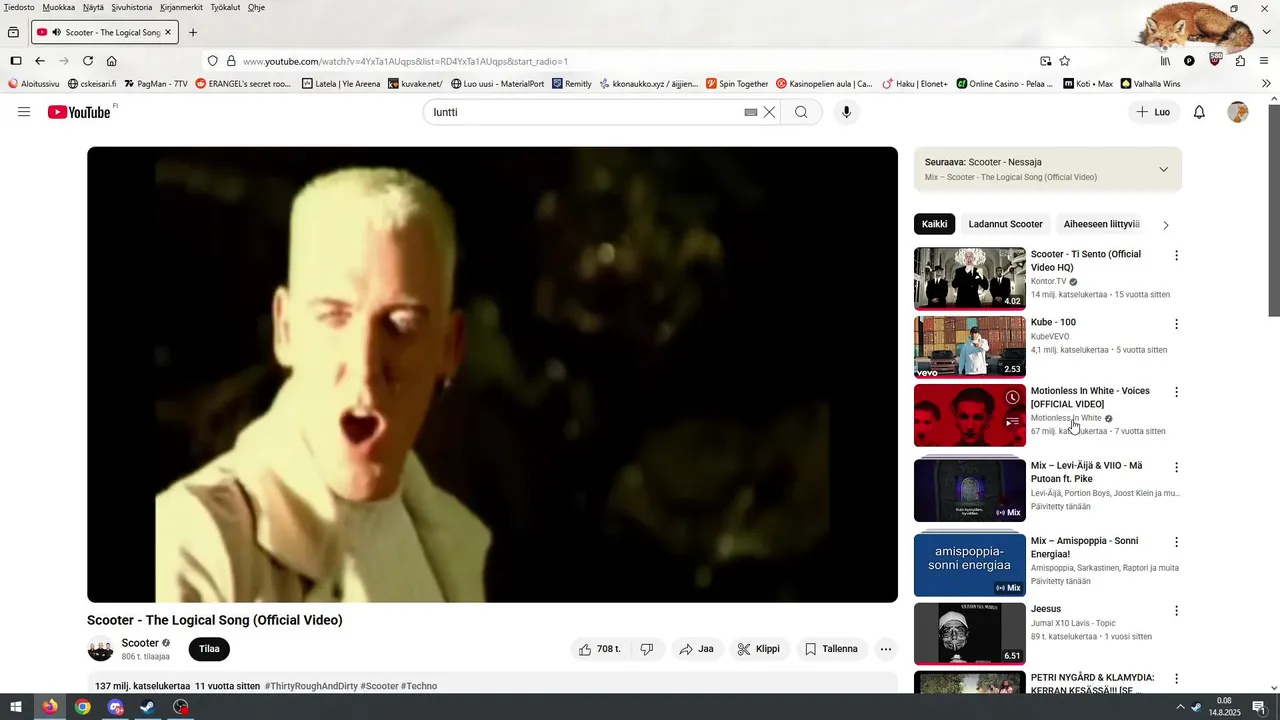The image size is (1280, 720).
Task: Reload the page
Action: (88, 61)
